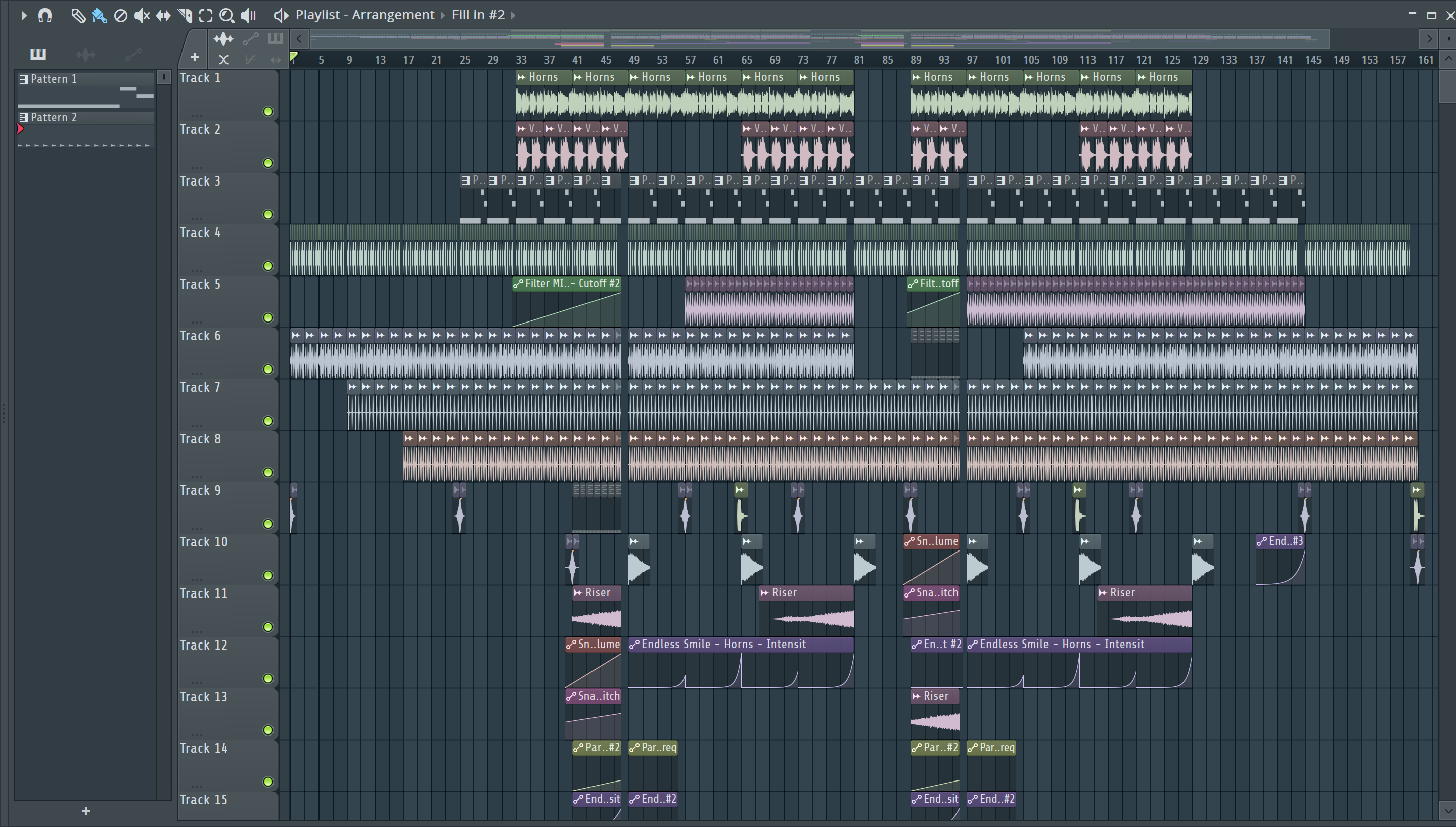Select the Select tool
The height and width of the screenshot is (827, 1456).
206,15
